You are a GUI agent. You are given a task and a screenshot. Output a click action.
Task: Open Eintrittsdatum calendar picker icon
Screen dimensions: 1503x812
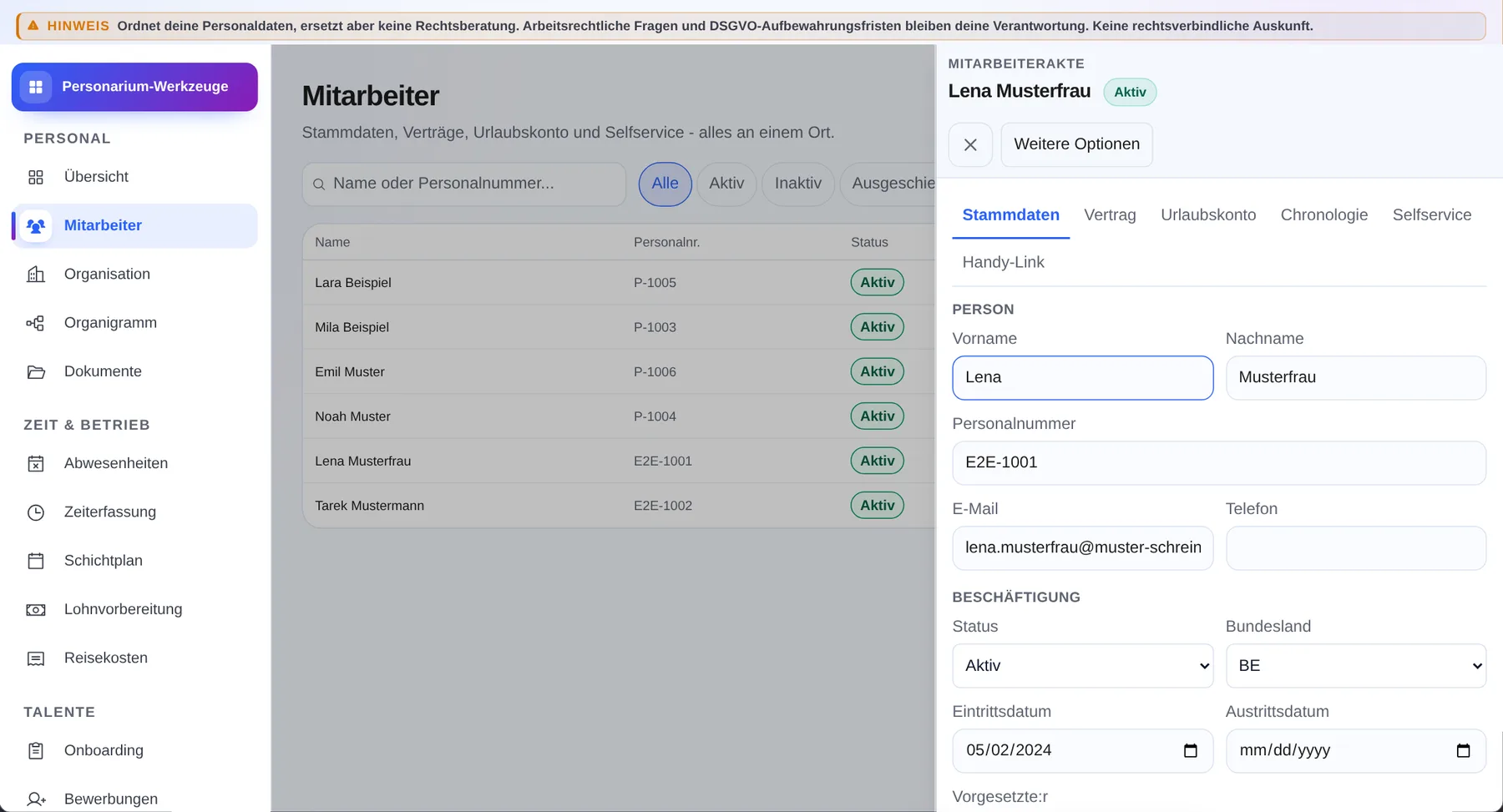click(1191, 750)
